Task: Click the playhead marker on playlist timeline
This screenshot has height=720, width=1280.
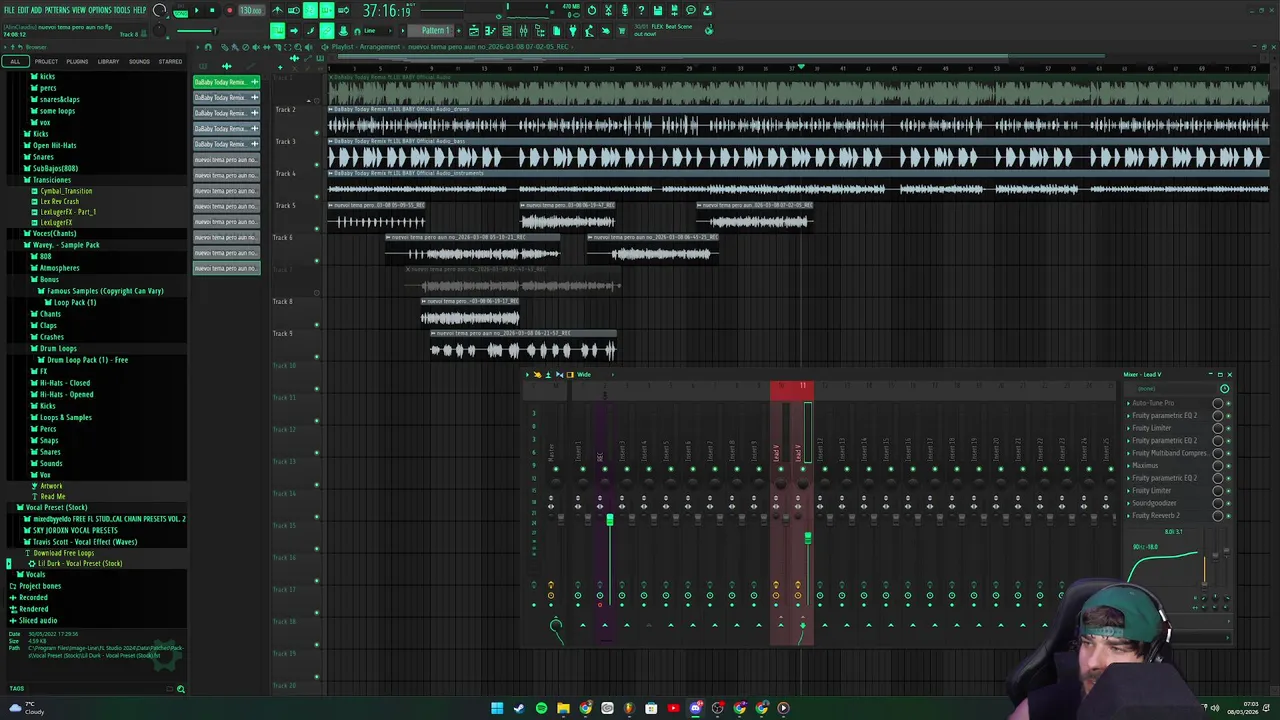Action: 801,67
